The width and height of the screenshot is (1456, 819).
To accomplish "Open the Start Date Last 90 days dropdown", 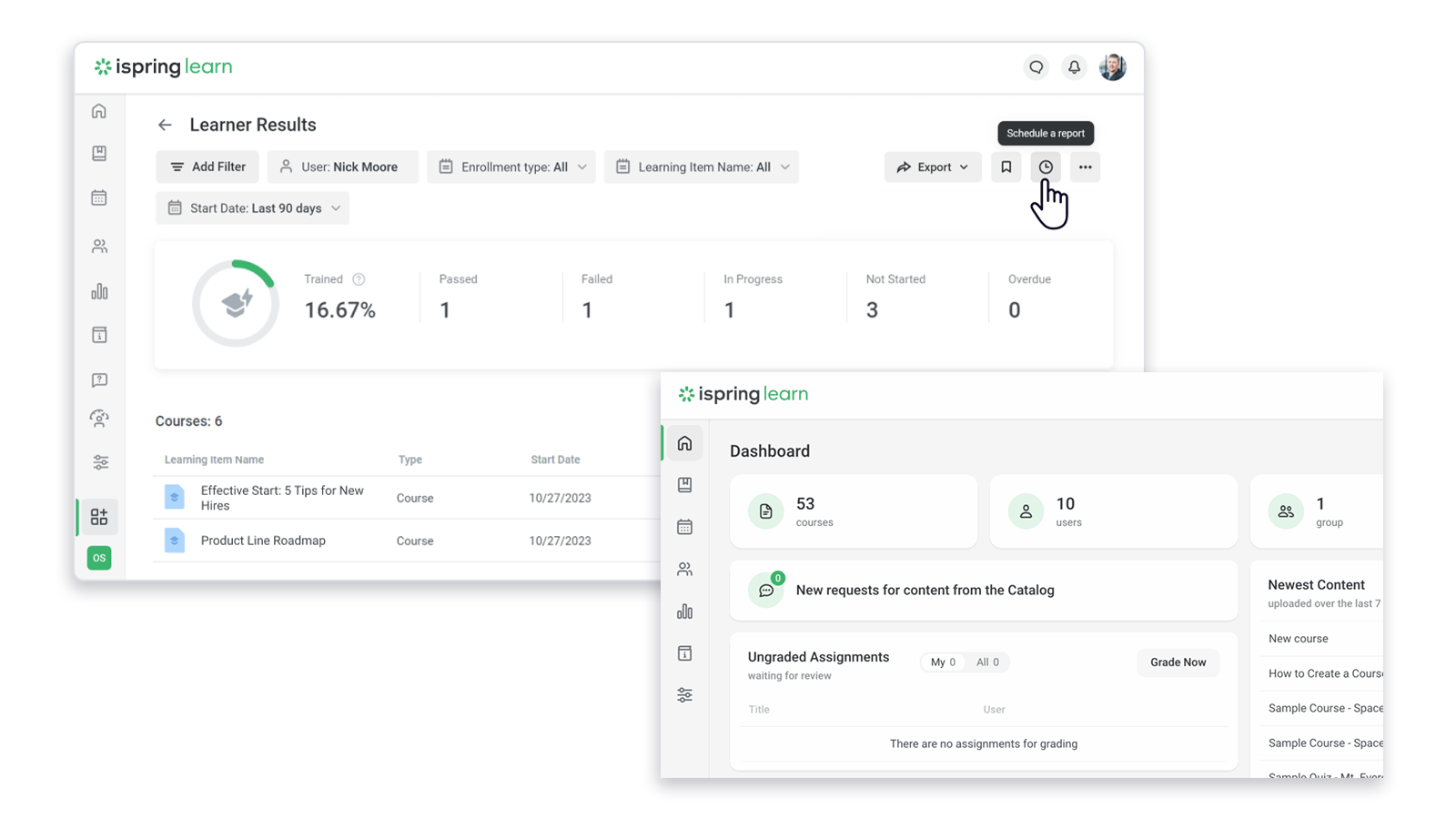I will [253, 208].
